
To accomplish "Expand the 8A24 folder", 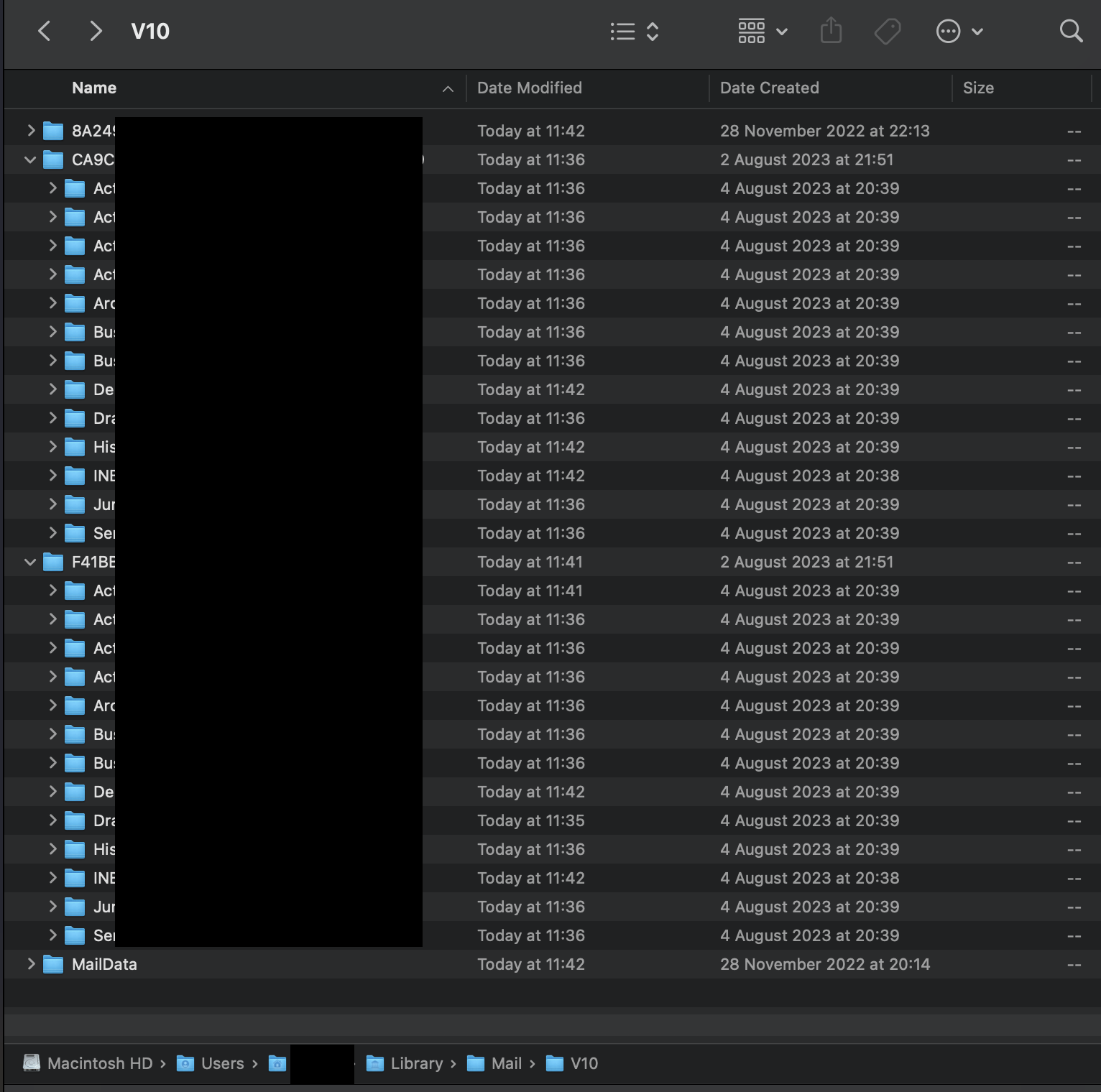I will click(31, 130).
